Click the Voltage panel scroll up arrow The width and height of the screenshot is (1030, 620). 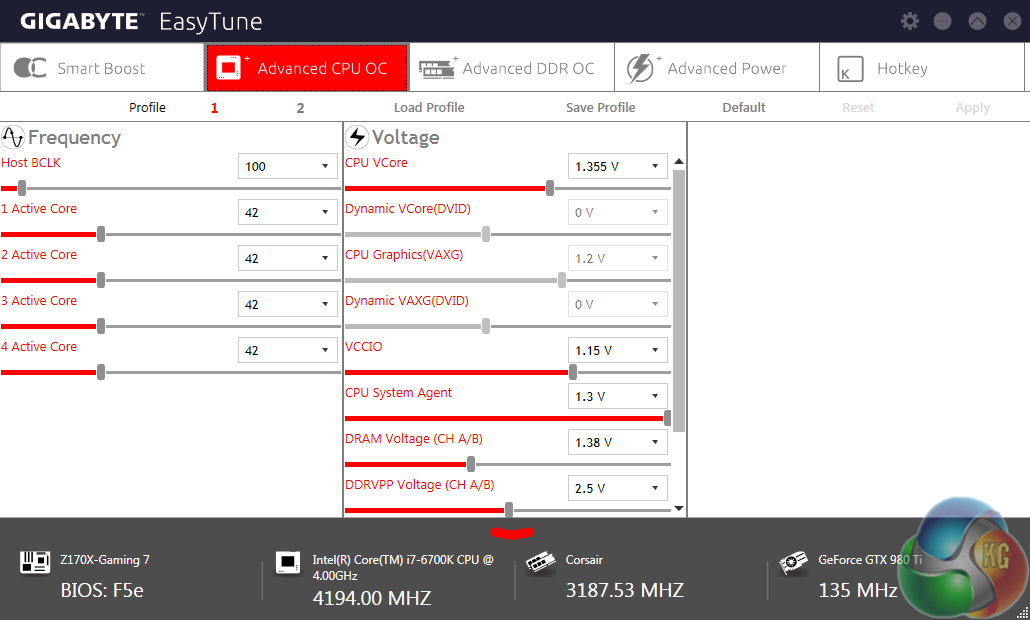[679, 162]
